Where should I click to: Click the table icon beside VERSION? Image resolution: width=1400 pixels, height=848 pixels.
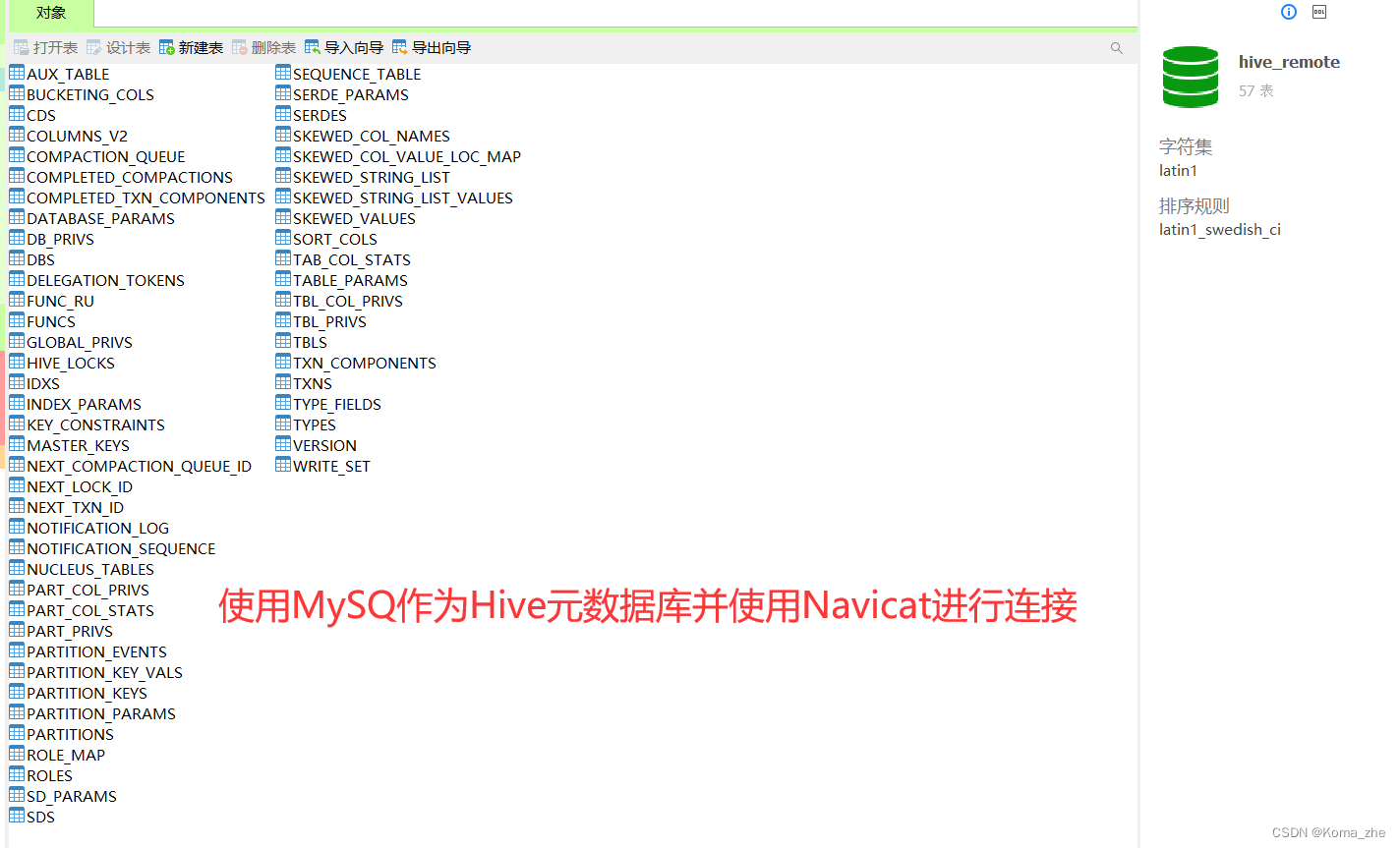point(283,444)
